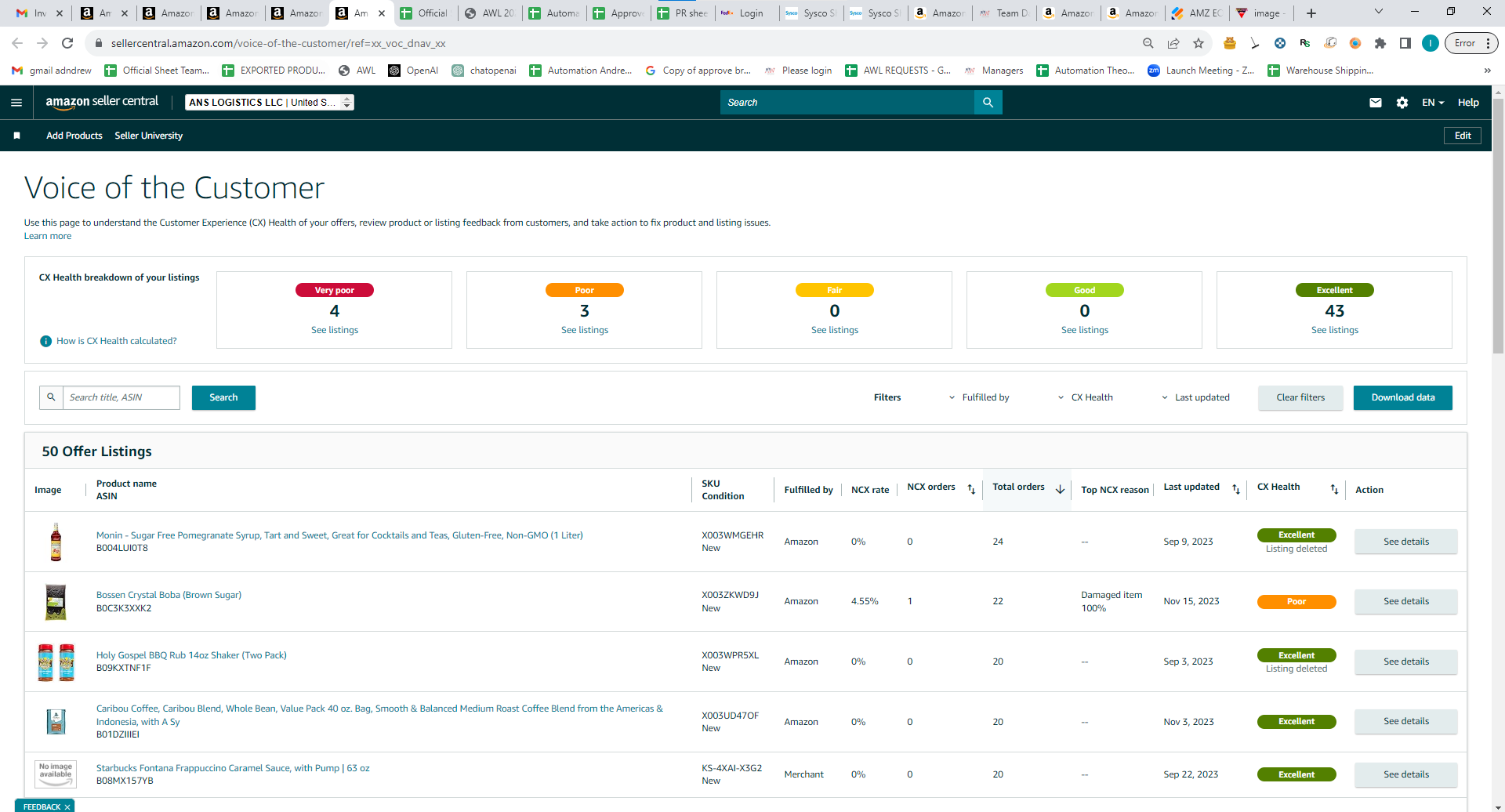Screen dimensions: 1505x812
Task: See listings under Poor category
Action: coord(585,330)
